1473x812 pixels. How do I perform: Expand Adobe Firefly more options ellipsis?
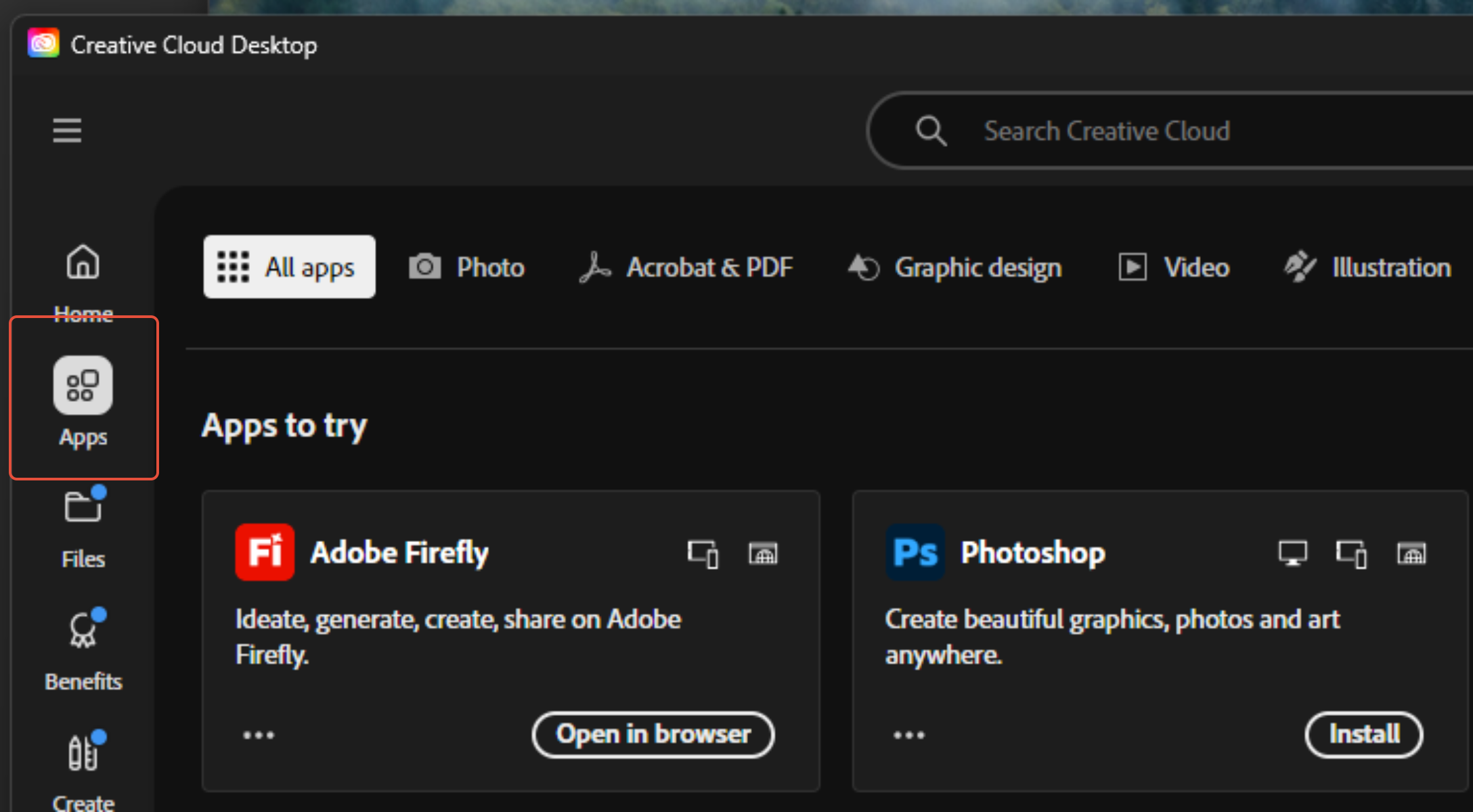click(259, 735)
